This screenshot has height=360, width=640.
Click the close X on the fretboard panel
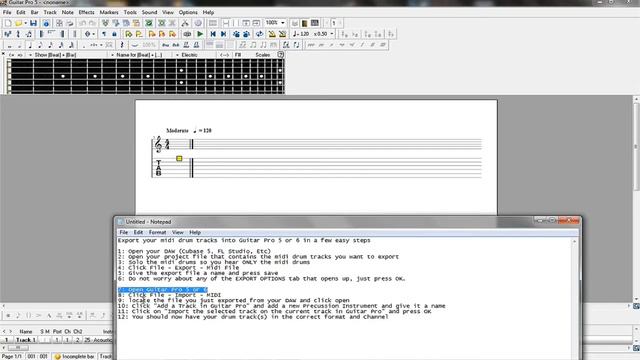(3, 54)
